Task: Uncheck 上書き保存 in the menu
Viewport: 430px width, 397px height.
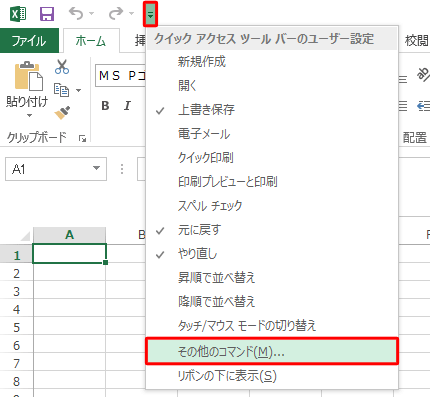Action: pos(272,110)
